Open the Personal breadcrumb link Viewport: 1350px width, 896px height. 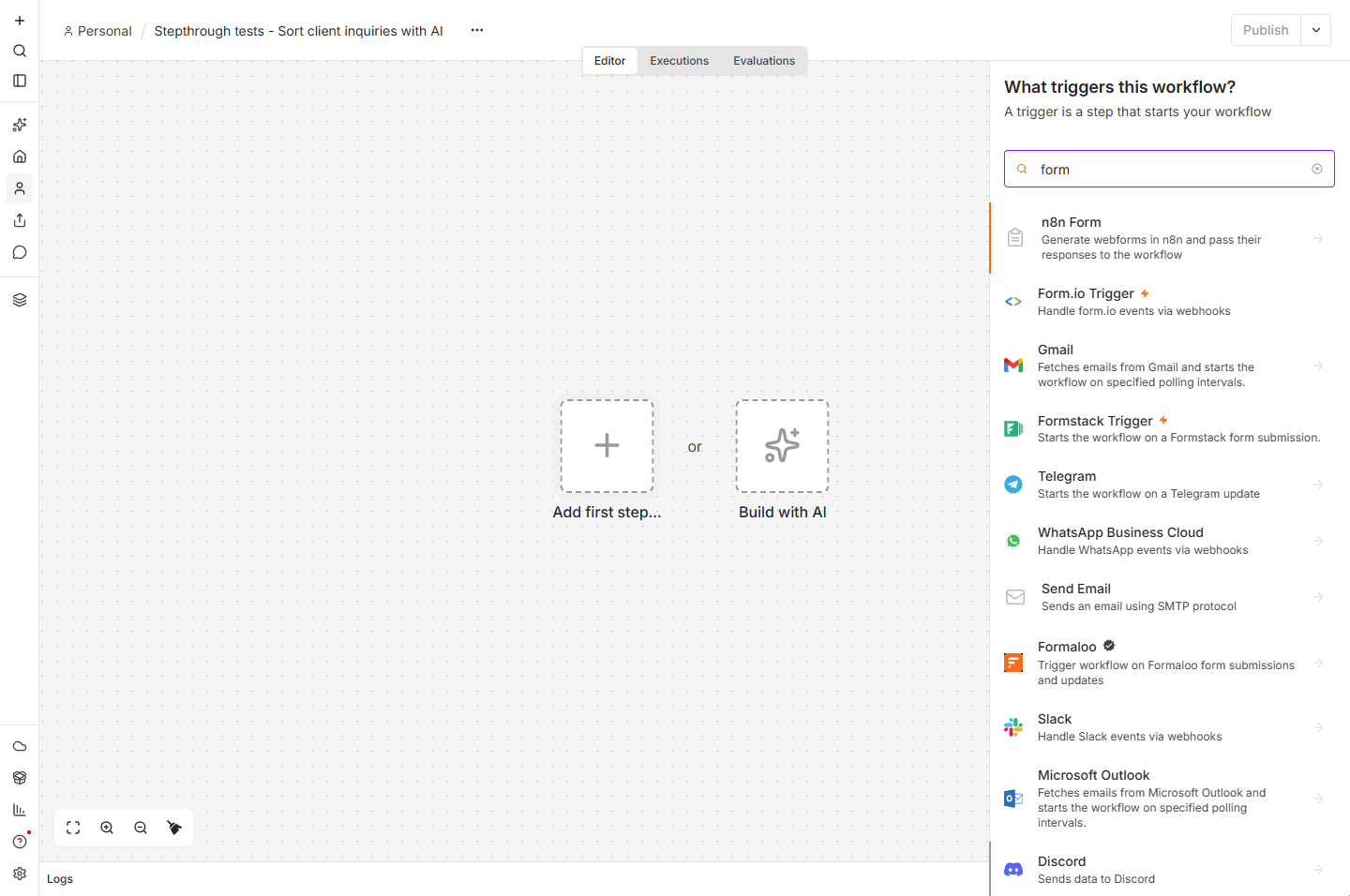(97, 31)
